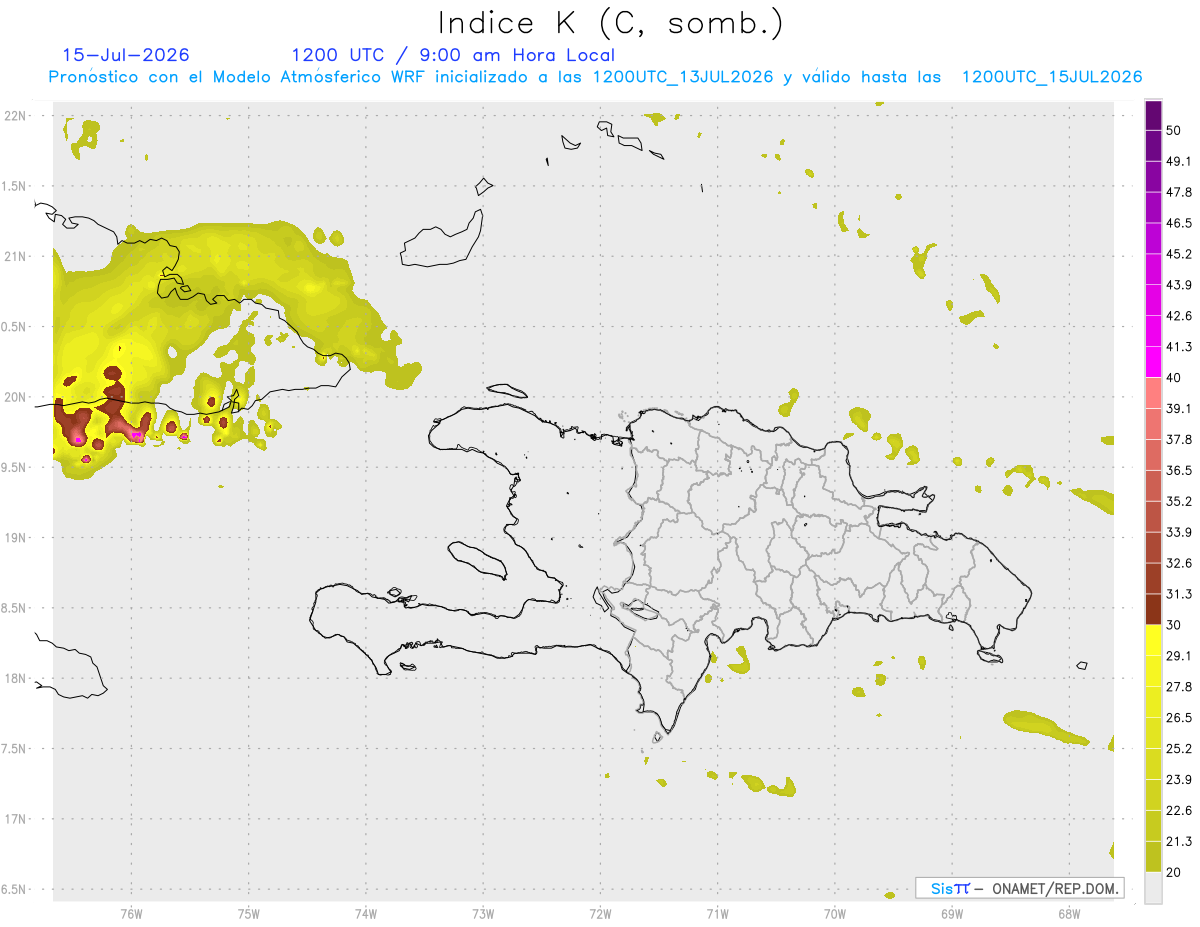Click the '76W' longitude axis label
Image resolution: width=1200 pixels, height=927 pixels.
(x=131, y=914)
